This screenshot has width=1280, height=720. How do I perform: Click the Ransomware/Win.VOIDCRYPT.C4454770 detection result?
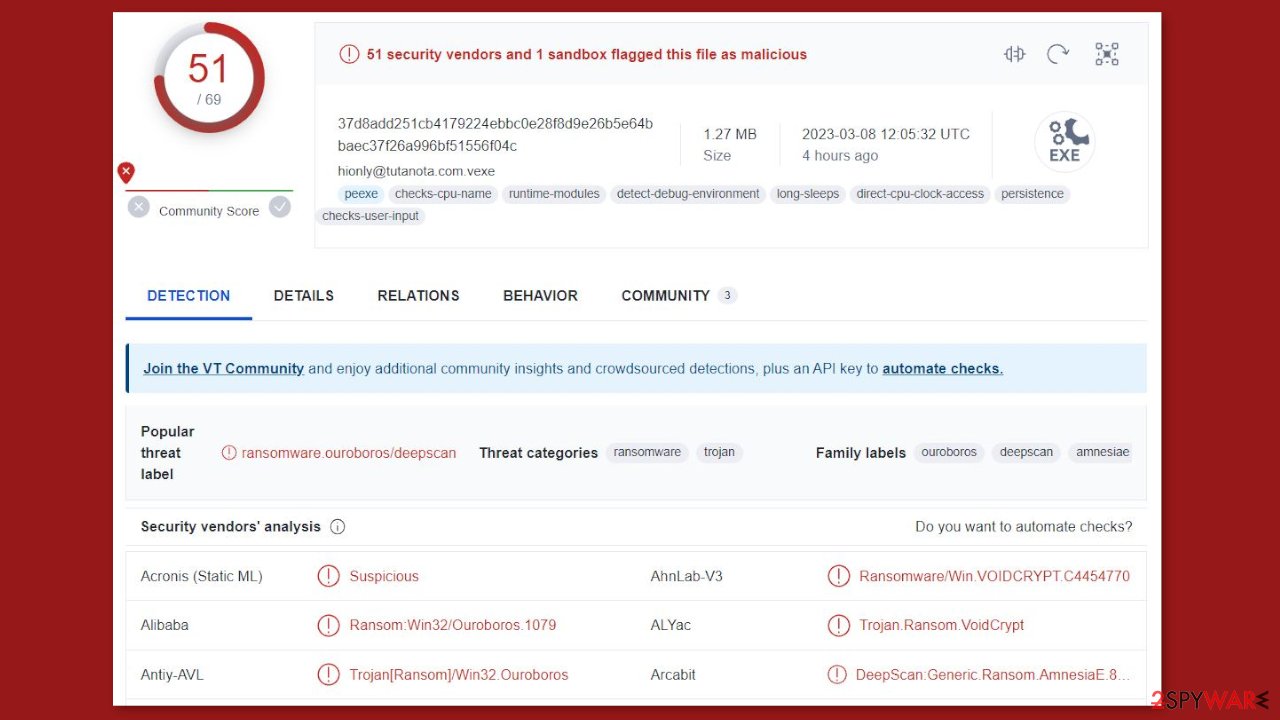tap(994, 576)
